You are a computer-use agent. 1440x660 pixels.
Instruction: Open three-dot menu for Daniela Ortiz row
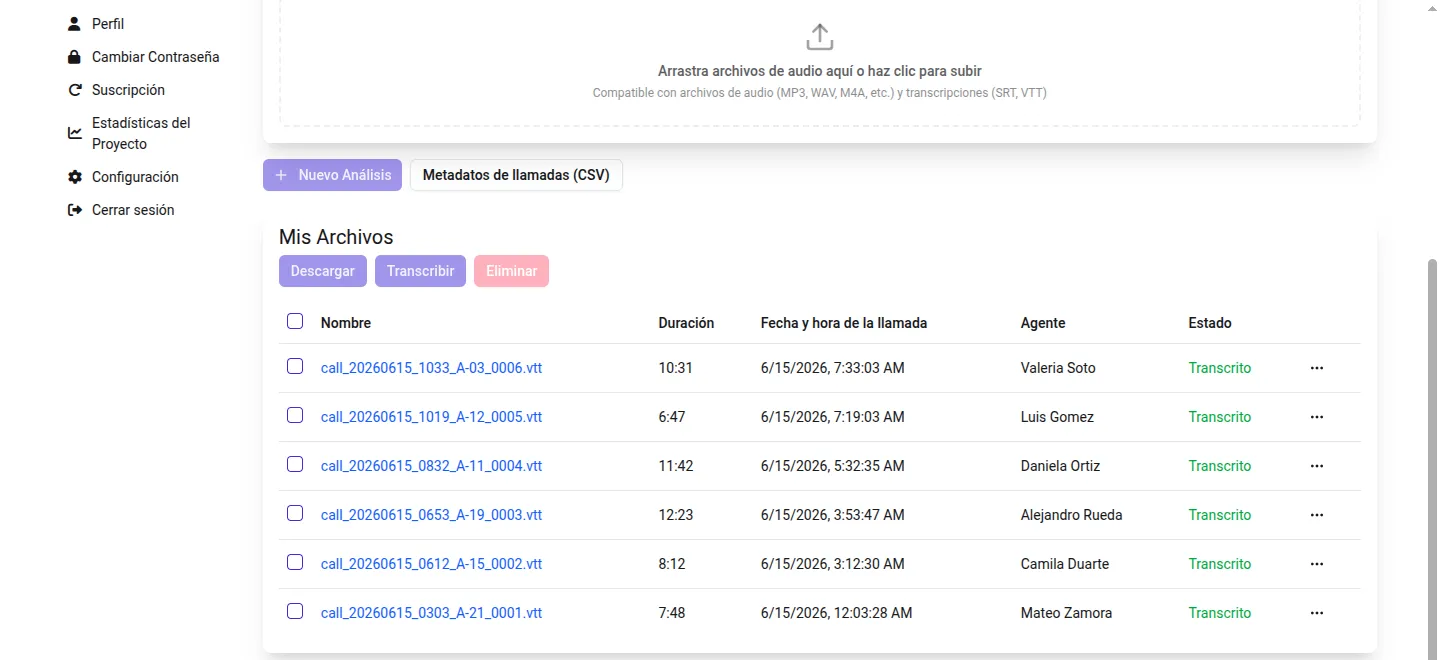[1317, 466]
